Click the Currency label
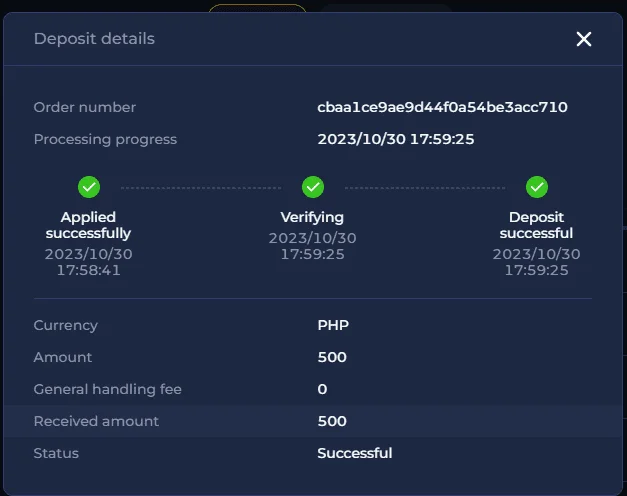The height and width of the screenshot is (496, 627). 66,326
